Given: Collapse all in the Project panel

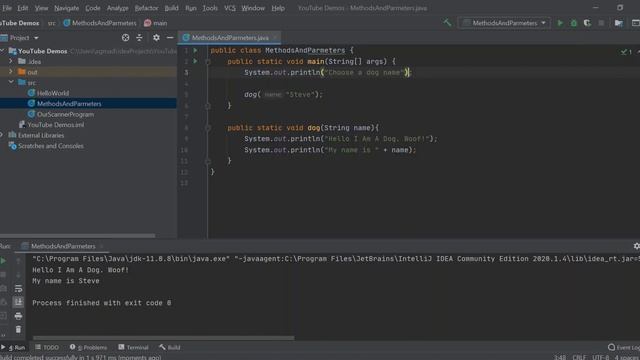Looking at the screenshot, I should (139, 38).
